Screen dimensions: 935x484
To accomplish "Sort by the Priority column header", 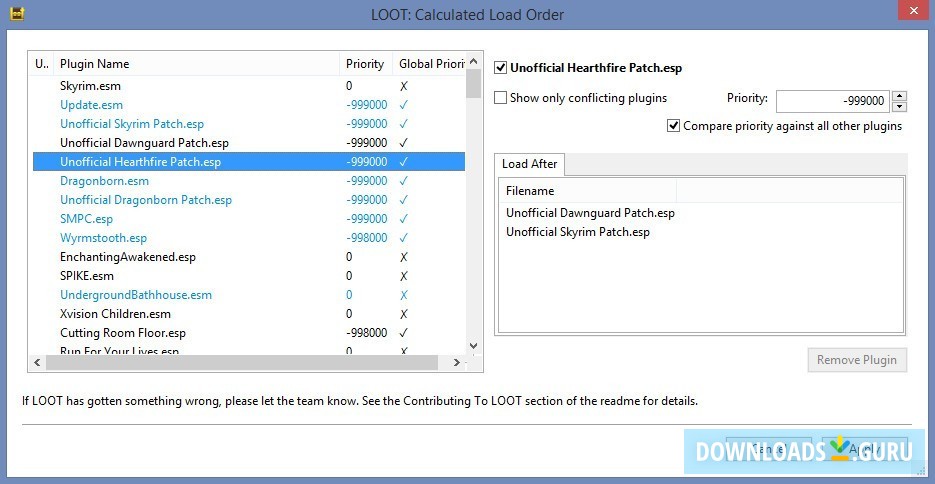I will pos(366,64).
